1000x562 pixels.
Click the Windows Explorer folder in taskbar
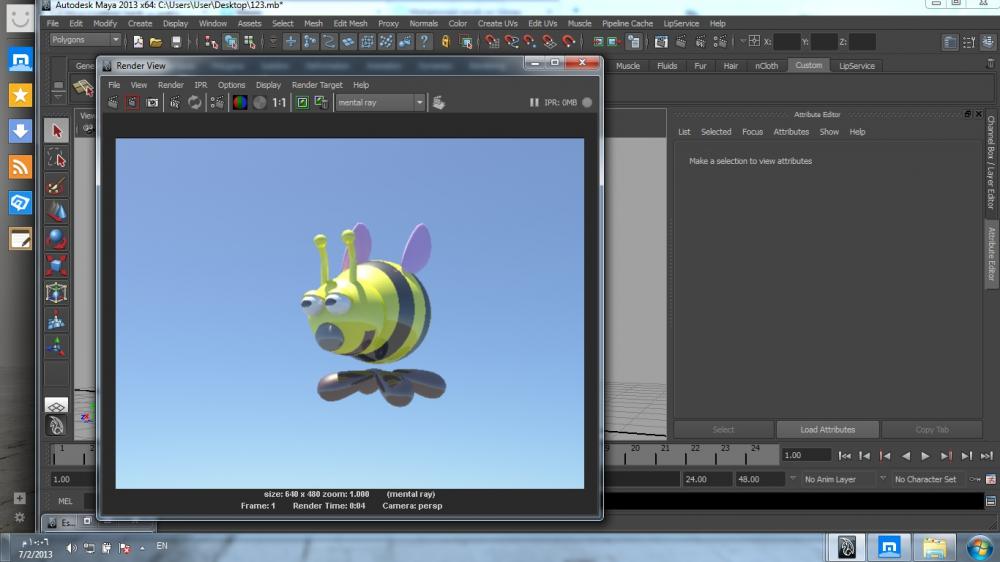click(934, 547)
